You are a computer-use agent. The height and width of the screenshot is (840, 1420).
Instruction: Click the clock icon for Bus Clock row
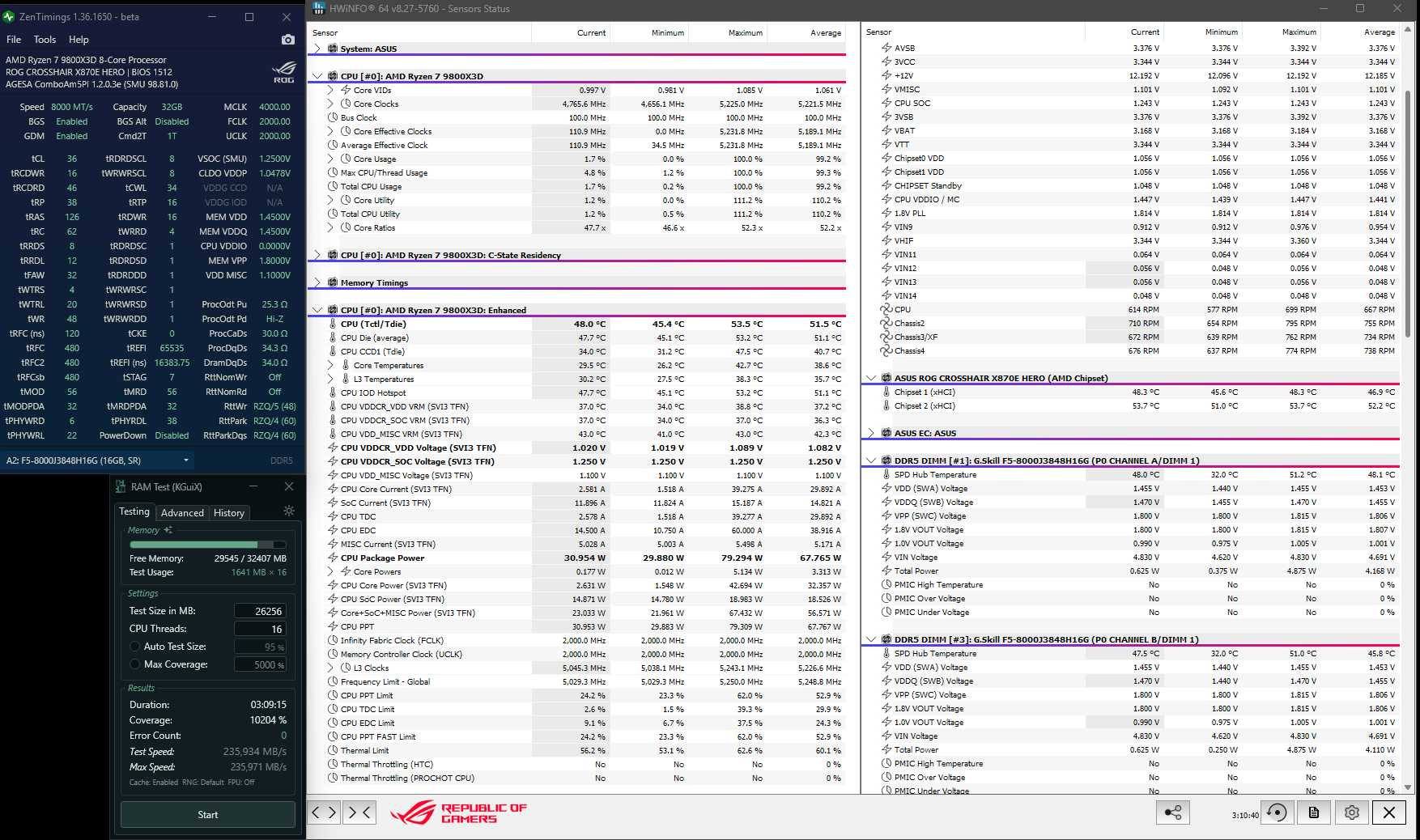point(333,117)
